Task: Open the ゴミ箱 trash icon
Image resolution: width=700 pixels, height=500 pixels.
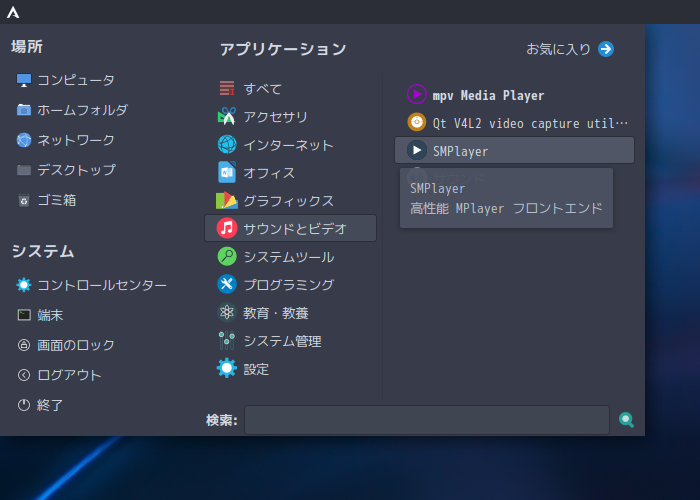Action: pos(24,200)
